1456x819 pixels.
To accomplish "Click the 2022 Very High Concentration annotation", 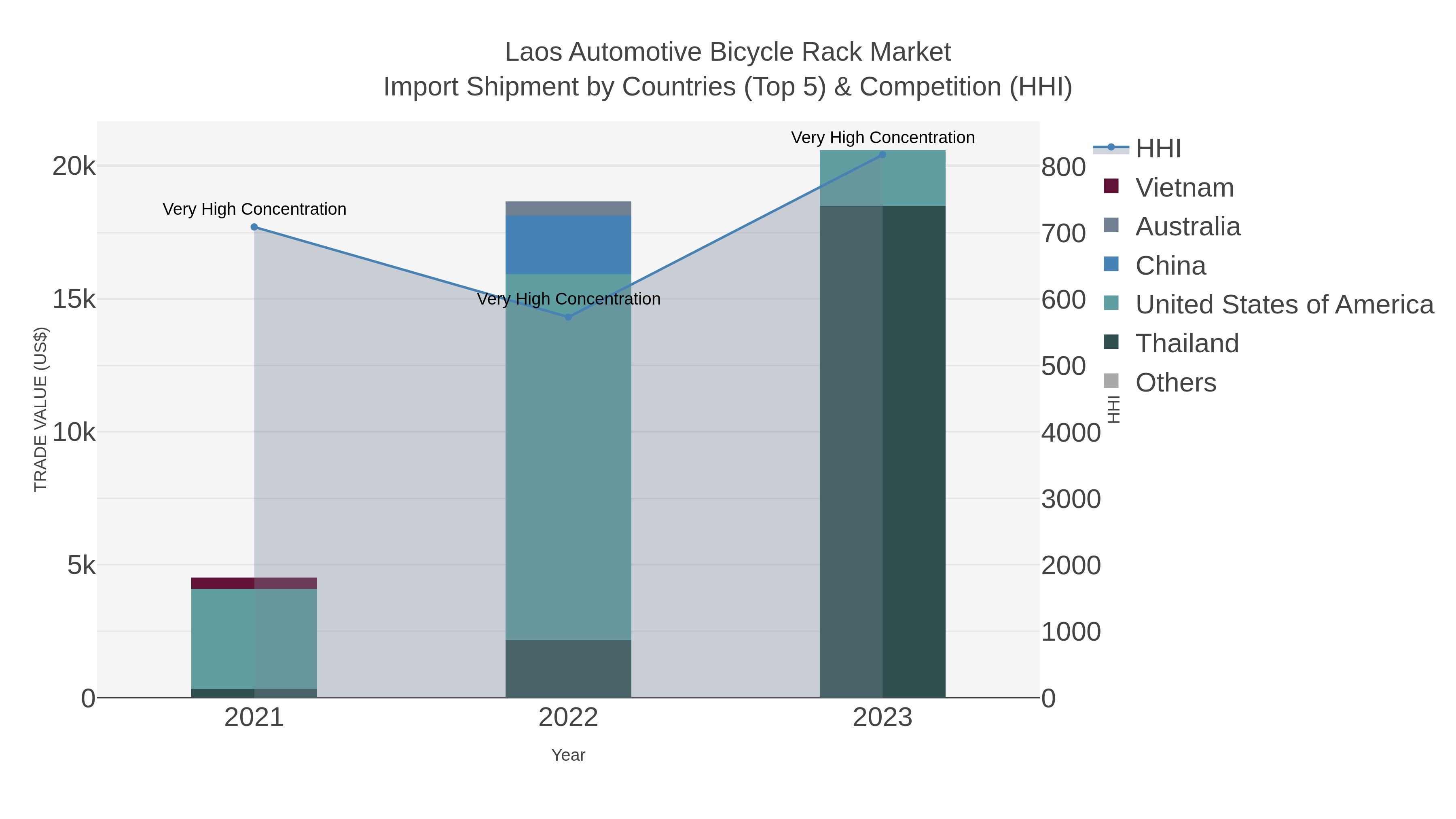I will point(569,298).
